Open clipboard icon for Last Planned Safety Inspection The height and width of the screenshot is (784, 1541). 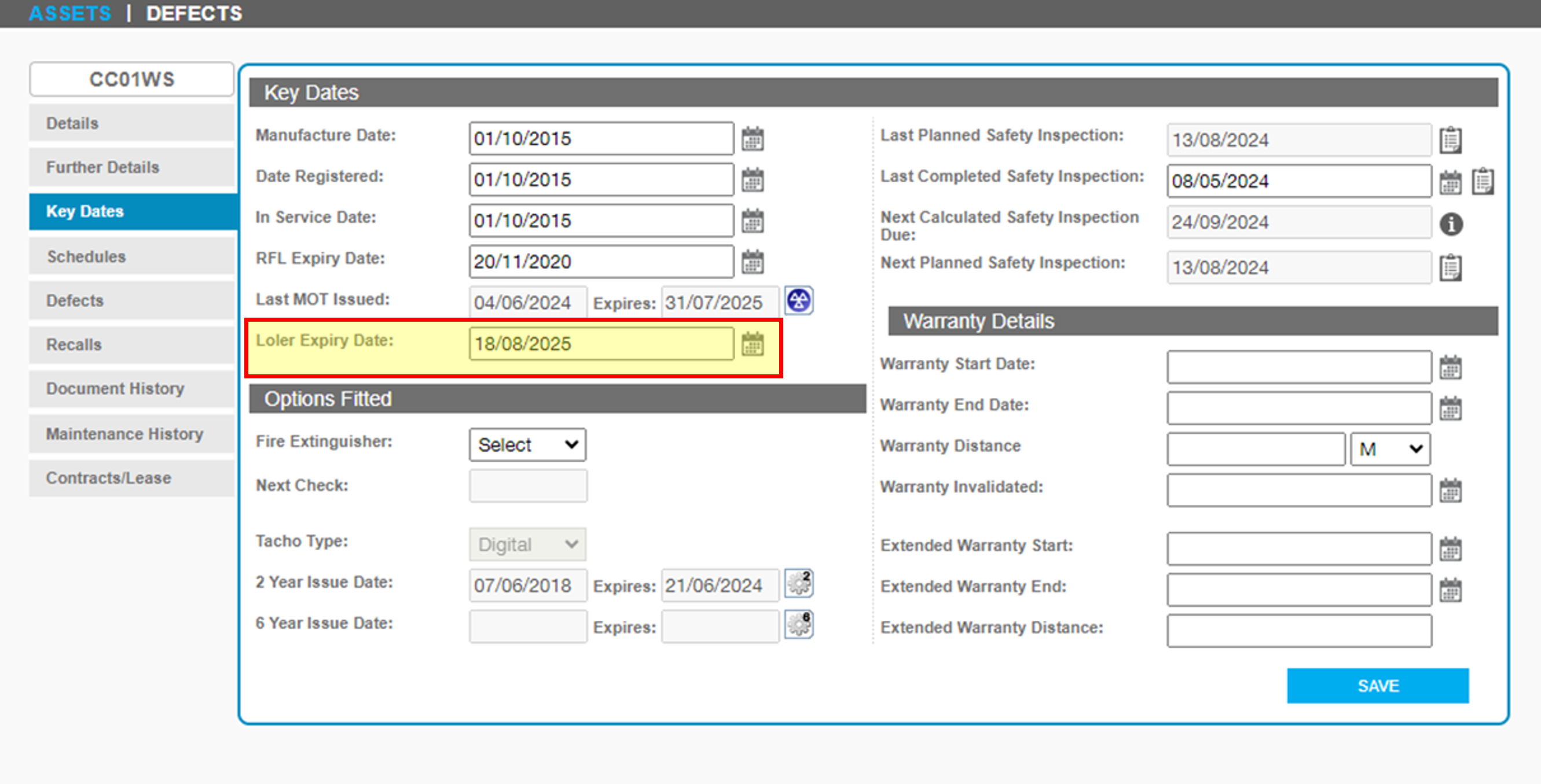1450,140
